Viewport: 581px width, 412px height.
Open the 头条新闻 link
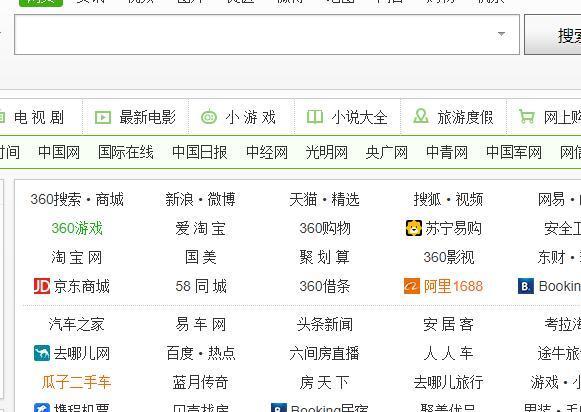[x=325, y=324]
